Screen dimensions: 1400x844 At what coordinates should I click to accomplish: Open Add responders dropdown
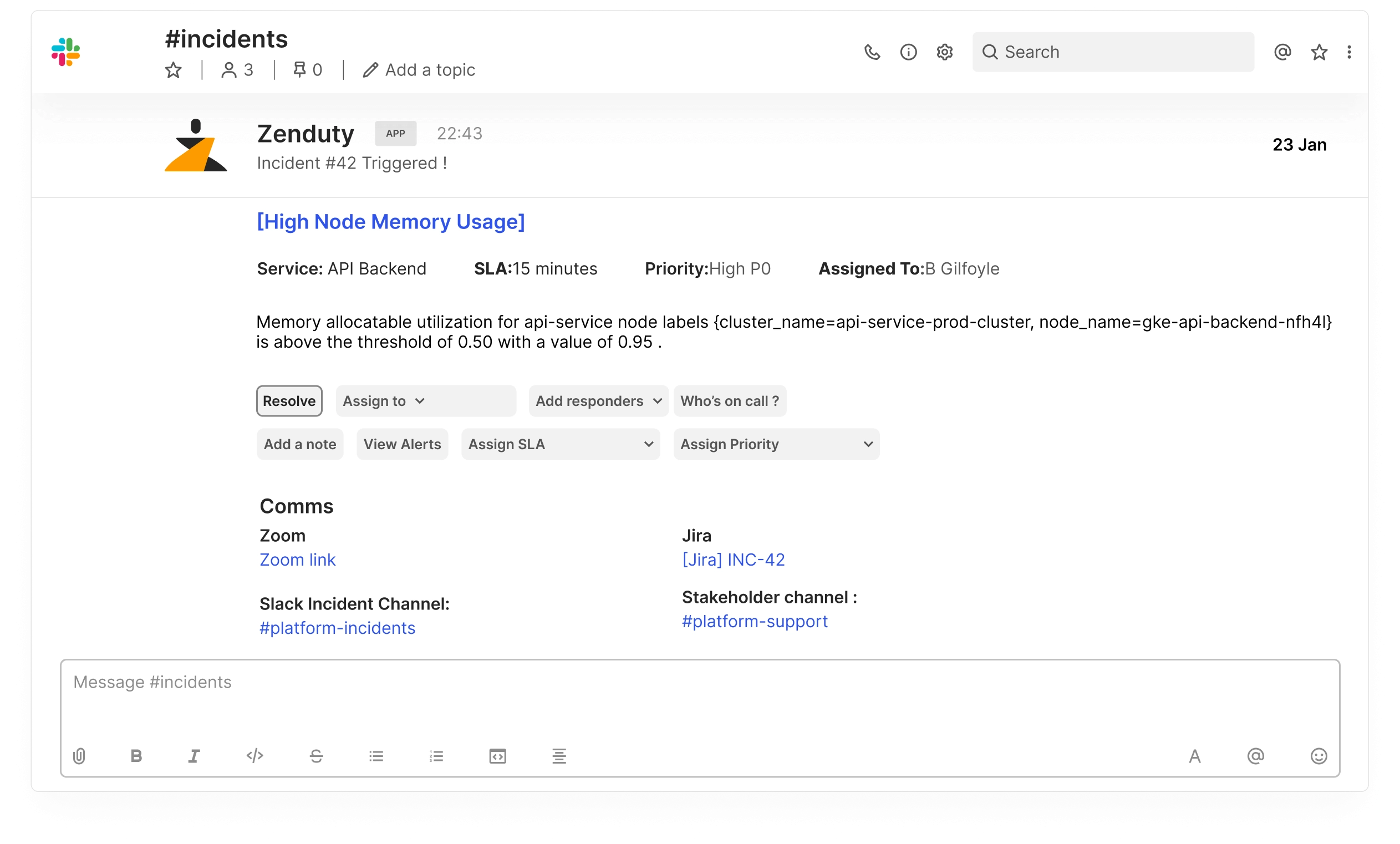tap(598, 401)
